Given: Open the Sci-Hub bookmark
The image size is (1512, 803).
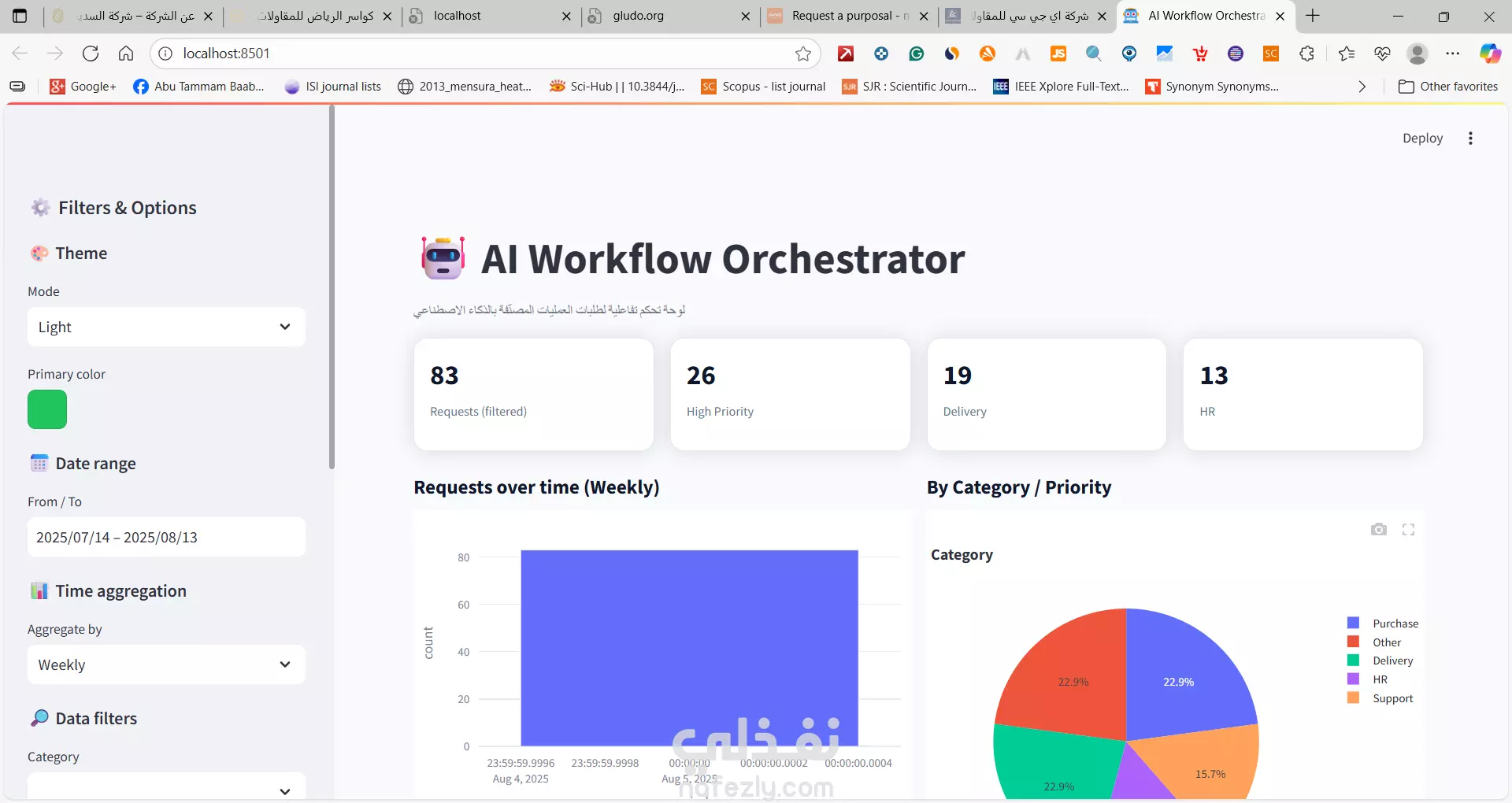Looking at the screenshot, I should (x=617, y=87).
